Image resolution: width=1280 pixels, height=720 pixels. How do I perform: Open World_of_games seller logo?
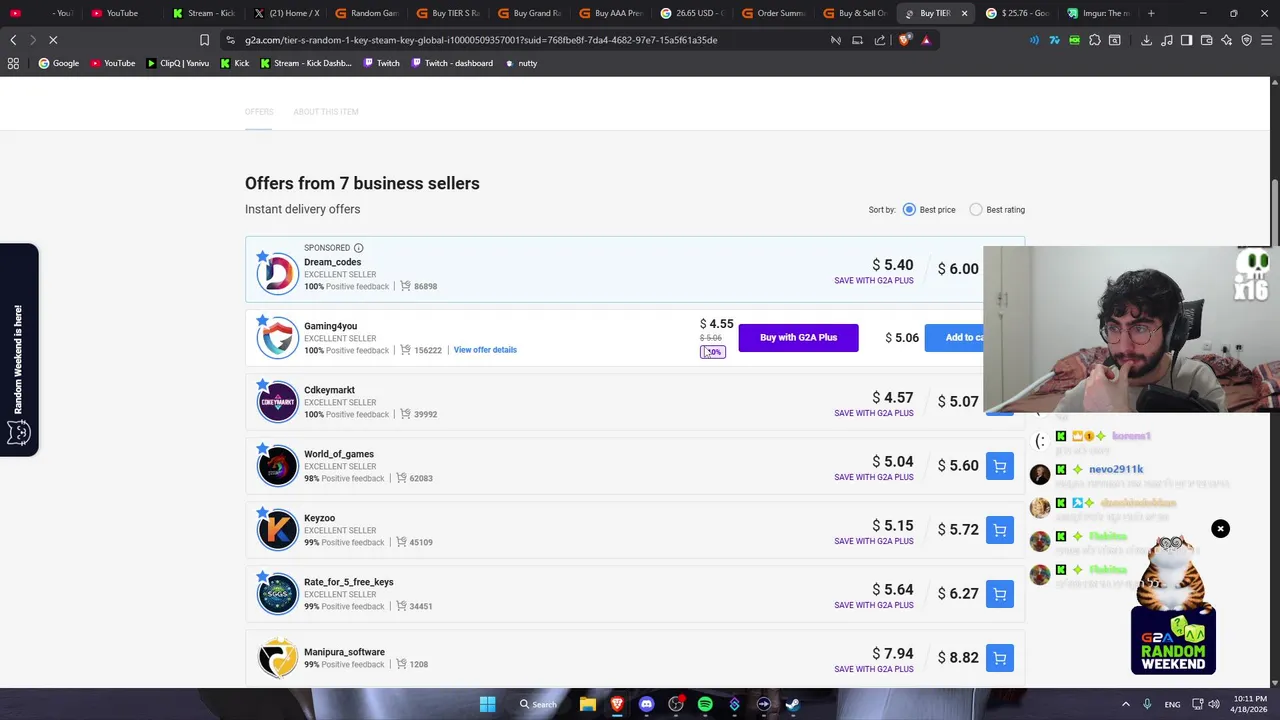pos(277,466)
